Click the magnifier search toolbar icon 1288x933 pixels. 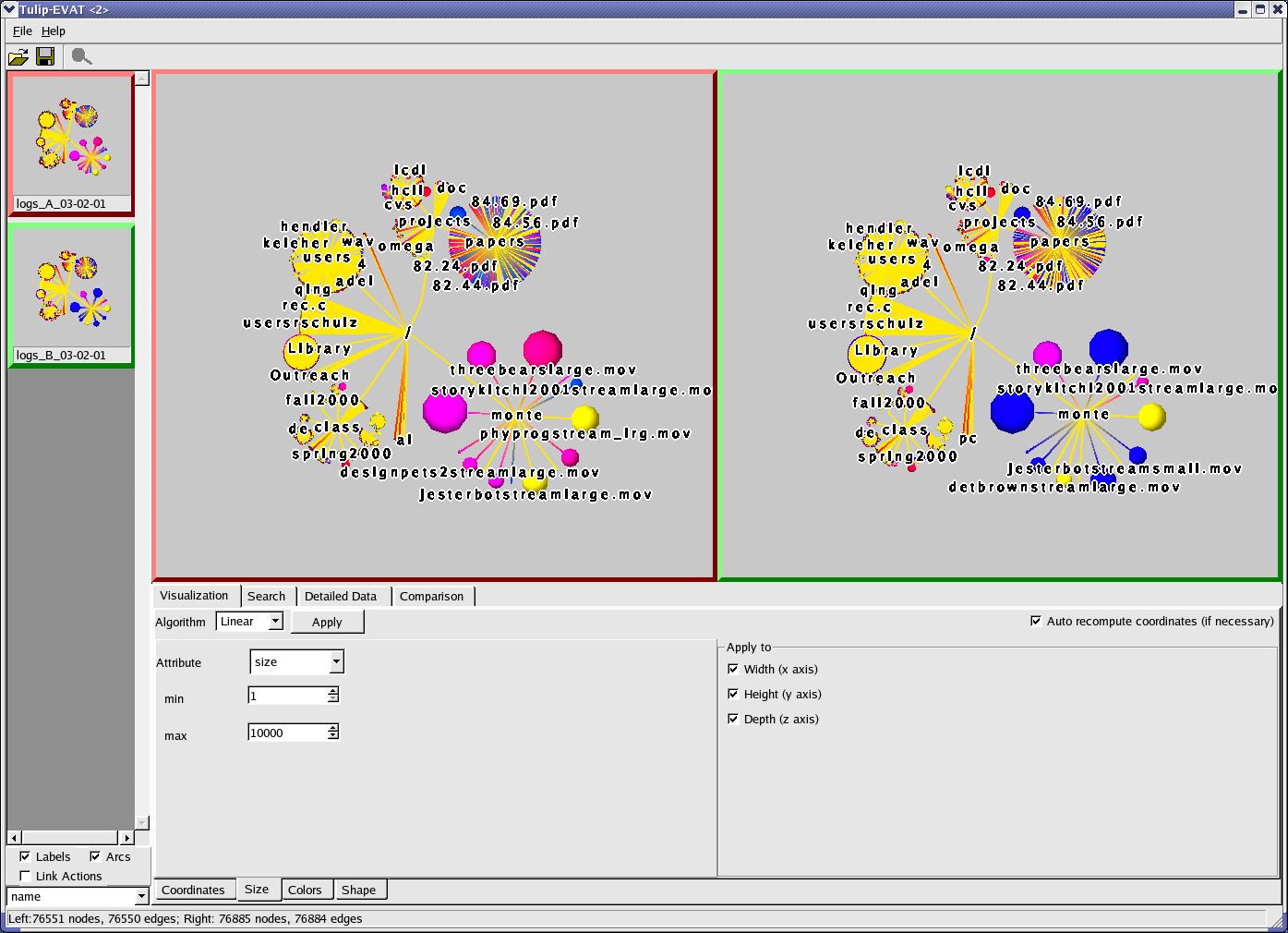point(81,57)
